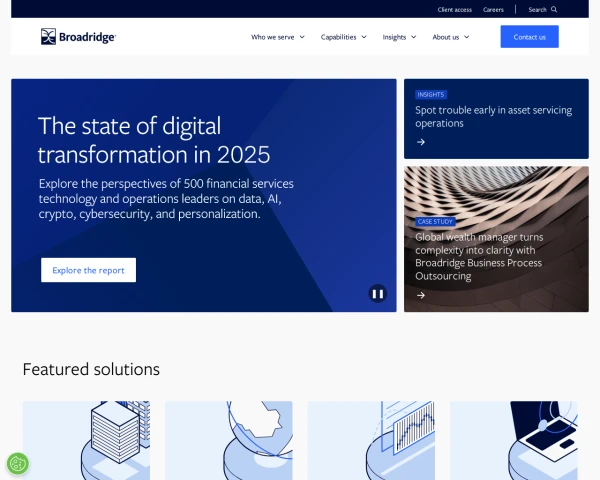Expand Who we serve chevron
This screenshot has width=600, height=480.
302,37
